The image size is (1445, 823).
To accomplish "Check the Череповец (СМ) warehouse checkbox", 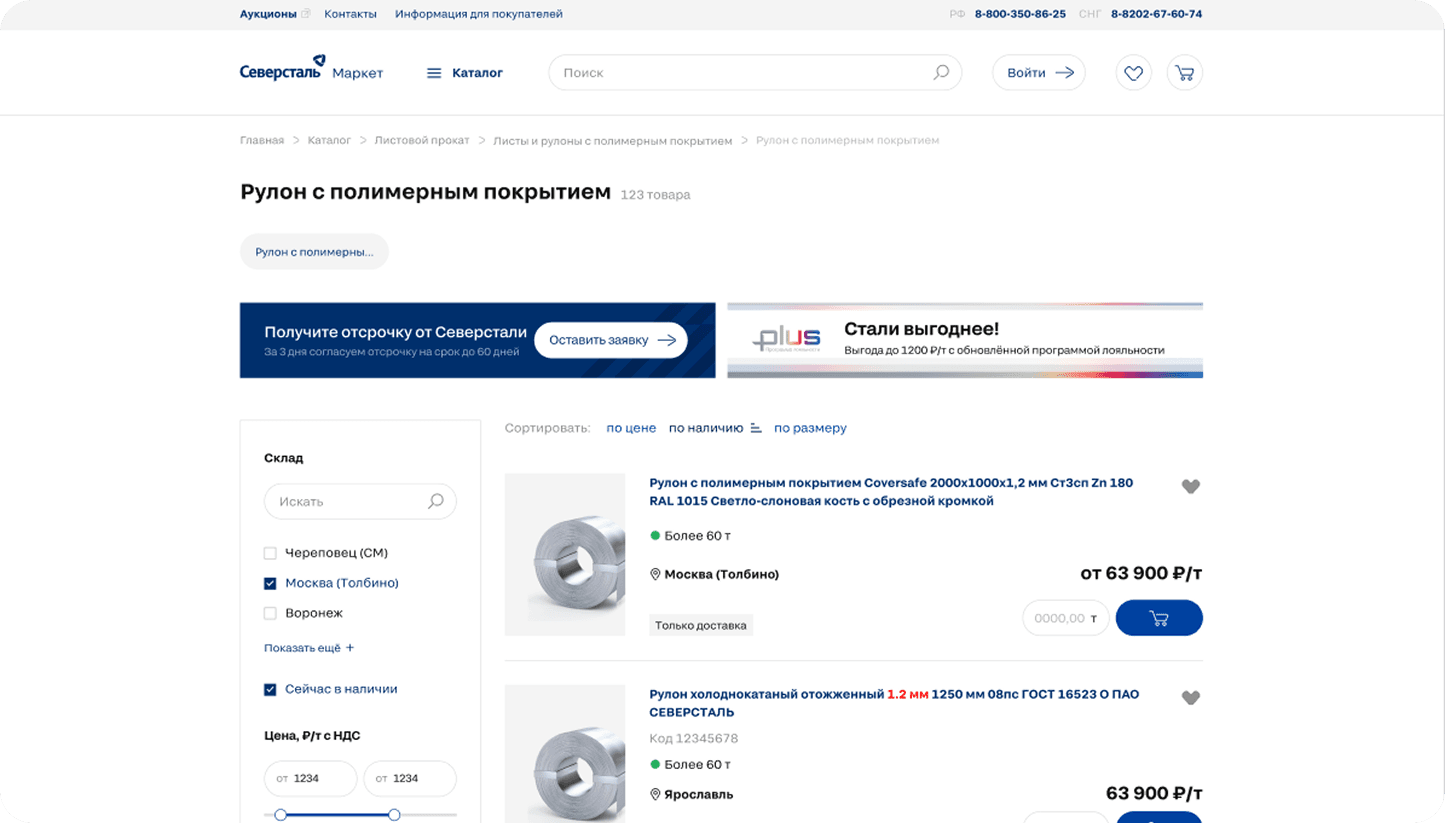I will click(x=270, y=553).
